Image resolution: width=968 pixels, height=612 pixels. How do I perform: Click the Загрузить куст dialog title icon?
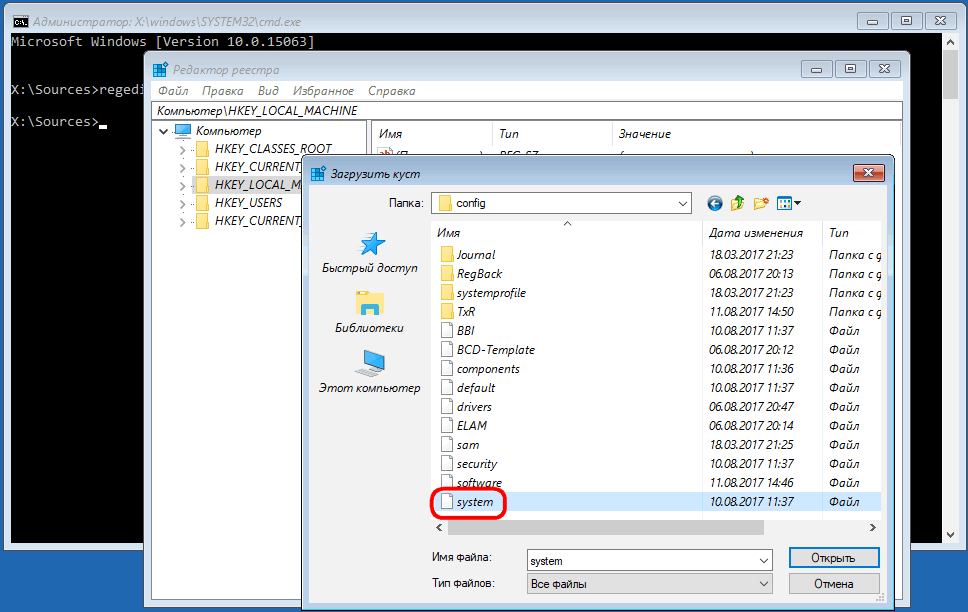point(318,174)
